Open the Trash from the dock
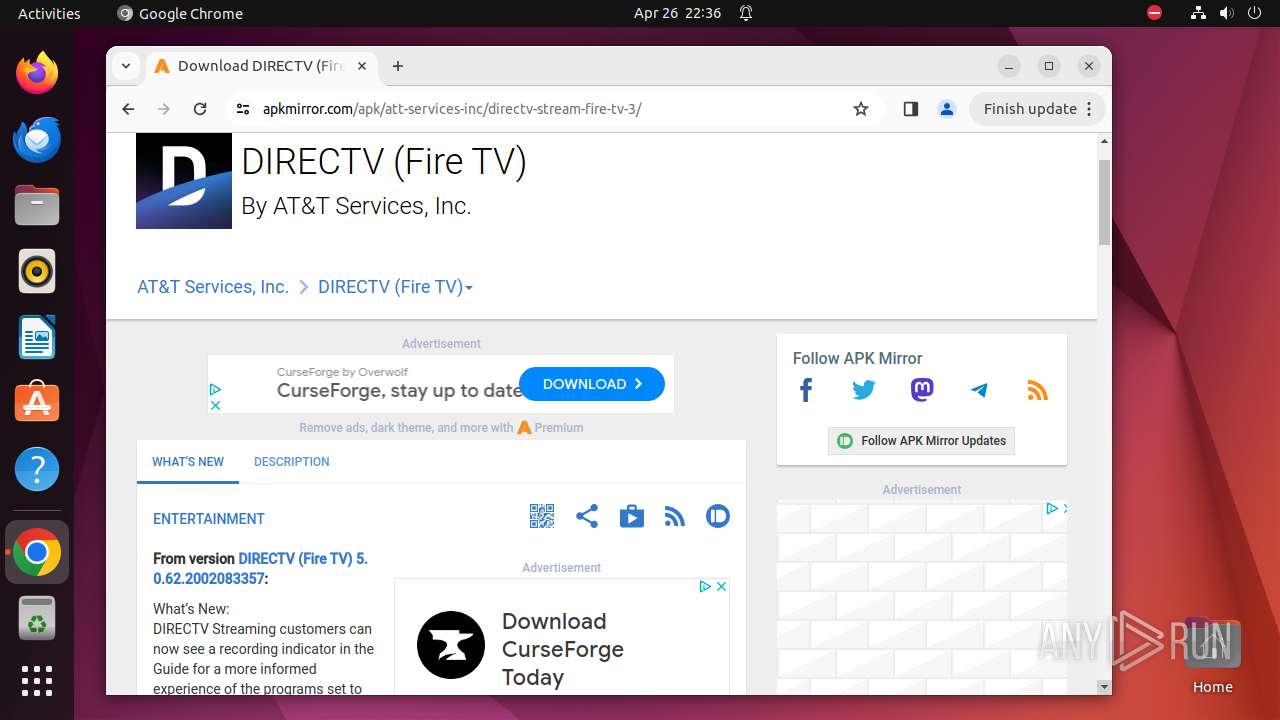 [x=37, y=618]
